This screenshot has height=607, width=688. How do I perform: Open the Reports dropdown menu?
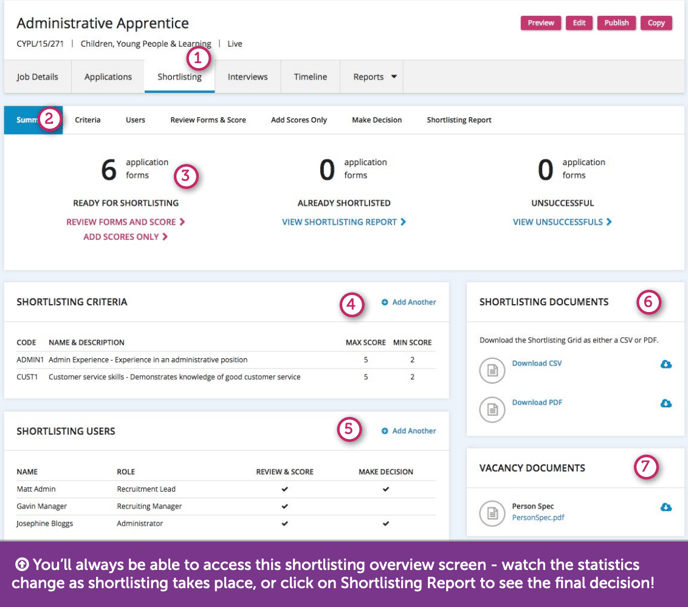pos(375,77)
